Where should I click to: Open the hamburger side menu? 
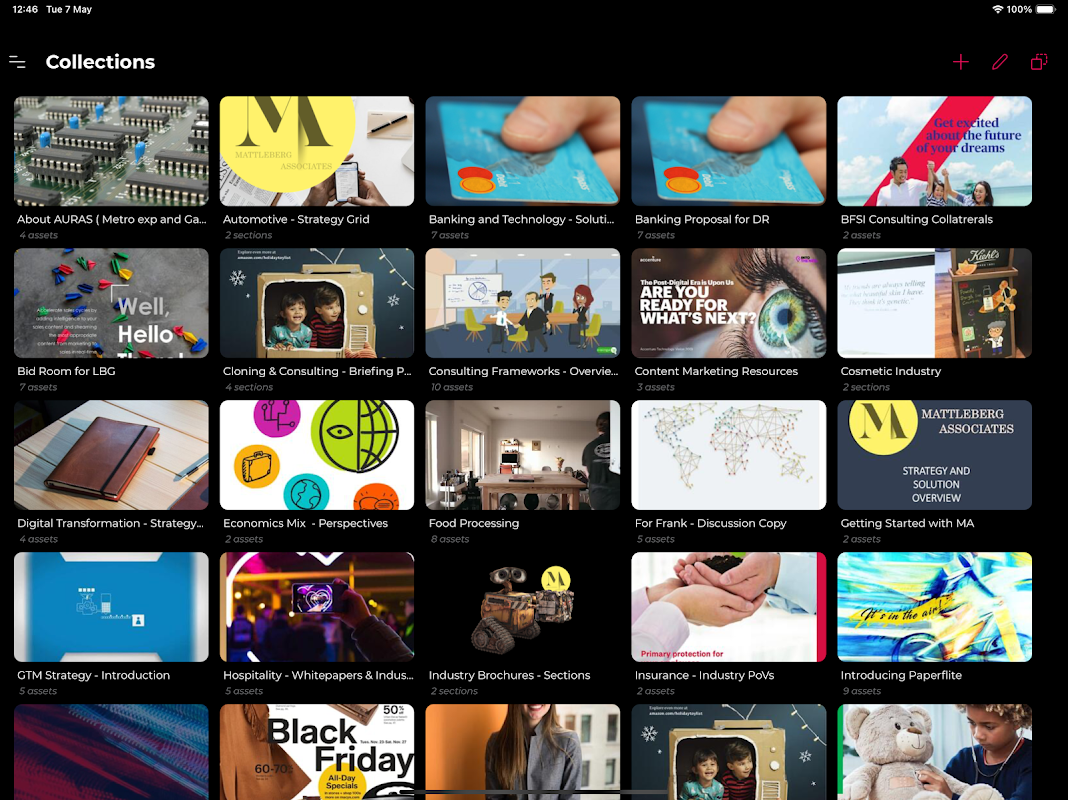coord(17,62)
